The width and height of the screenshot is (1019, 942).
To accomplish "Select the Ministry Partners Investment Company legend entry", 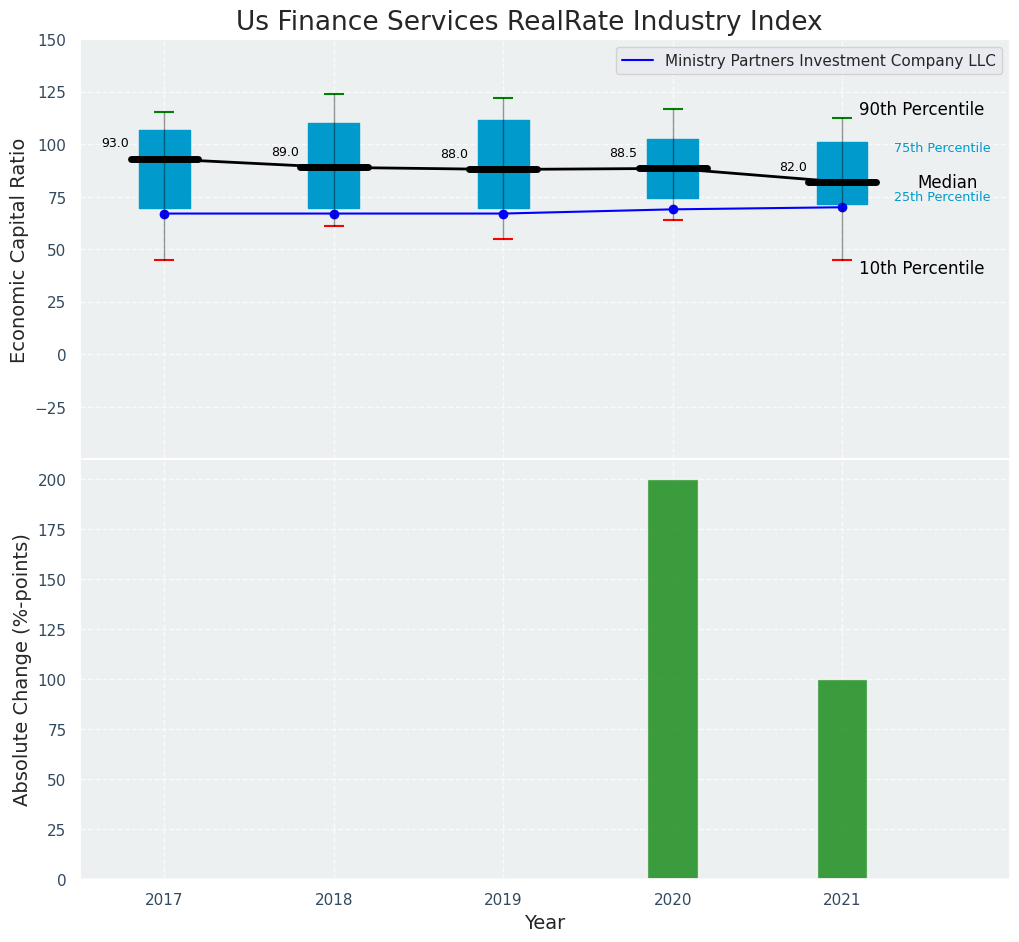I will pyautogui.click(x=809, y=61).
